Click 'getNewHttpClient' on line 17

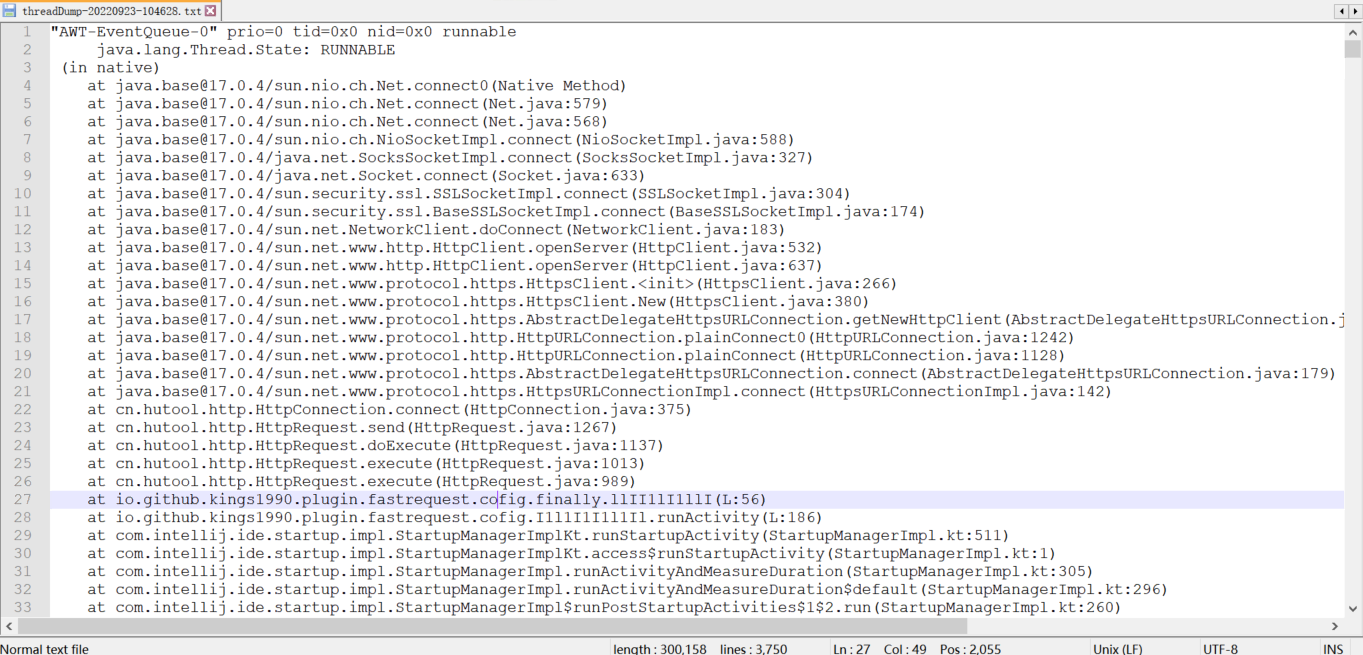pos(926,320)
